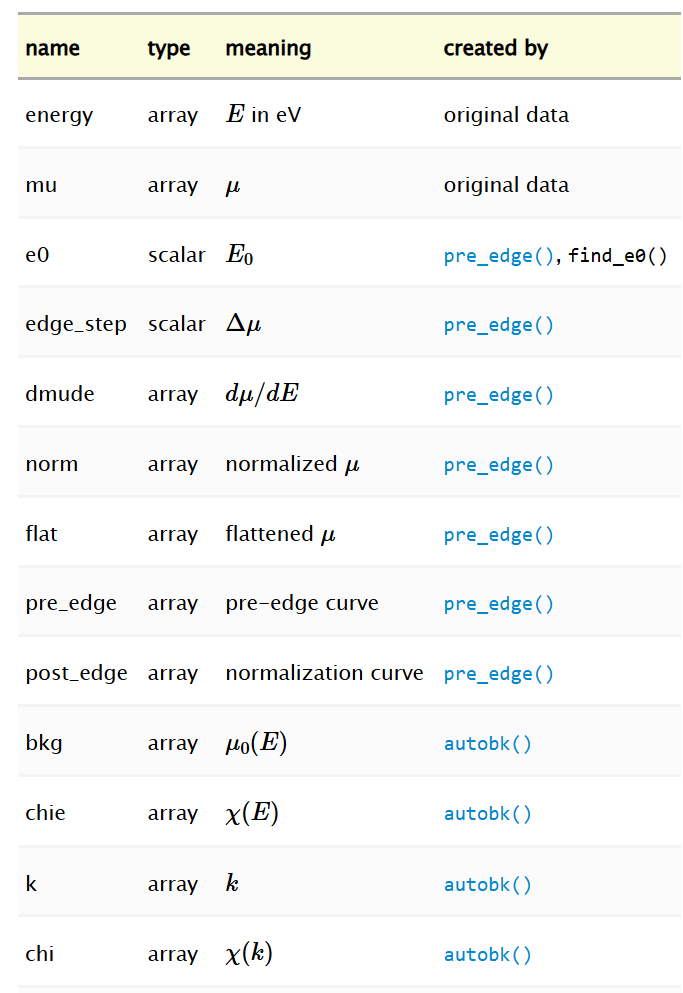Screen dimensions: 683x993
Task: Follow autobk() link in chie row
Action: tap(487, 814)
